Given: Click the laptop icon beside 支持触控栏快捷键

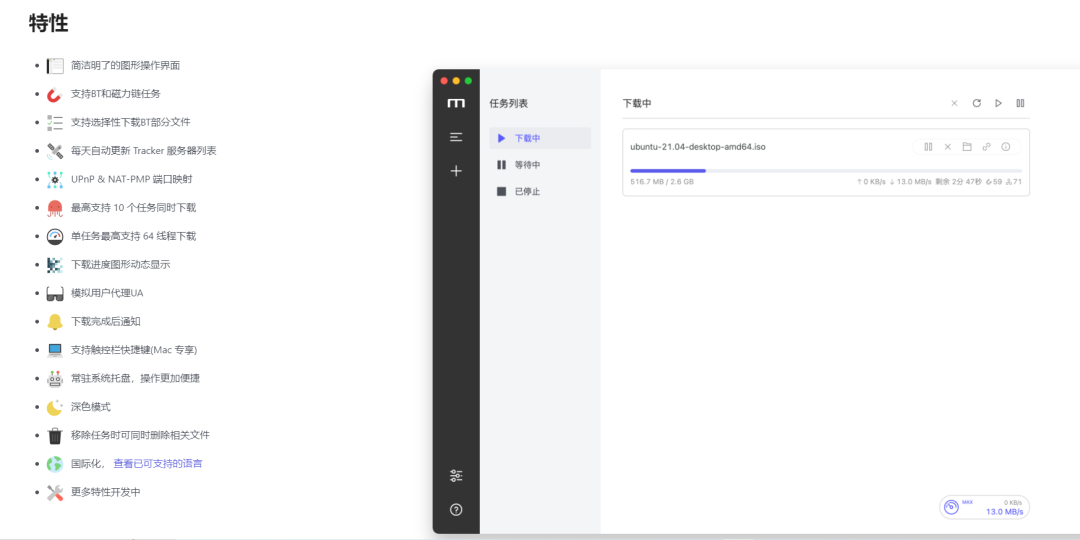Looking at the screenshot, I should click(55, 350).
